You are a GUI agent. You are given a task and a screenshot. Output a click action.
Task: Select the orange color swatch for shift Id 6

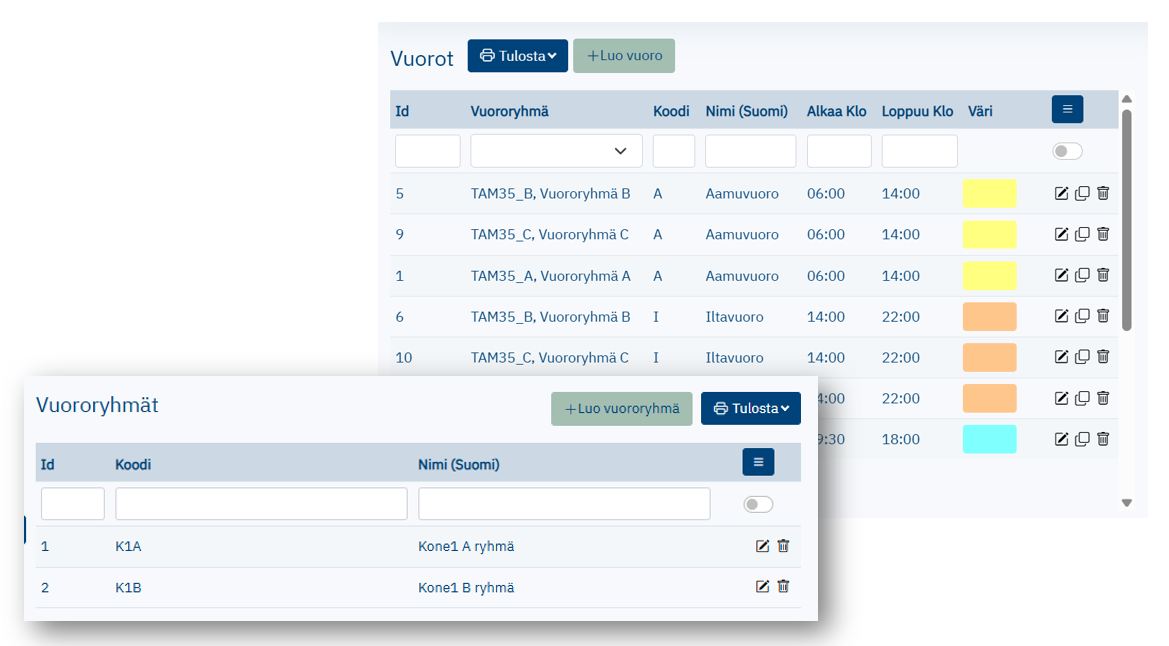click(x=989, y=316)
